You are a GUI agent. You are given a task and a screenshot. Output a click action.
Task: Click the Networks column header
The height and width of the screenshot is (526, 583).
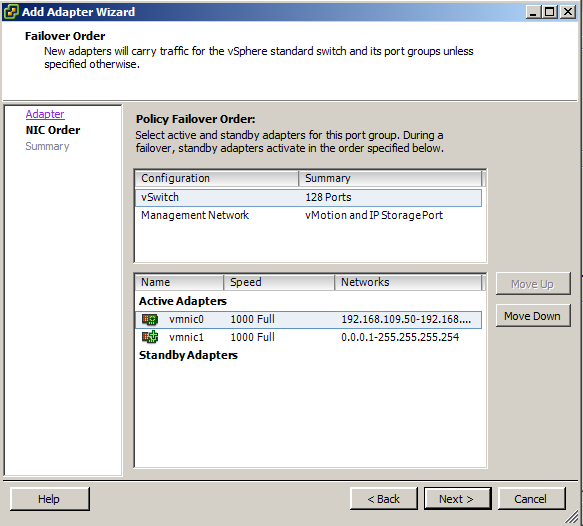coord(408,282)
